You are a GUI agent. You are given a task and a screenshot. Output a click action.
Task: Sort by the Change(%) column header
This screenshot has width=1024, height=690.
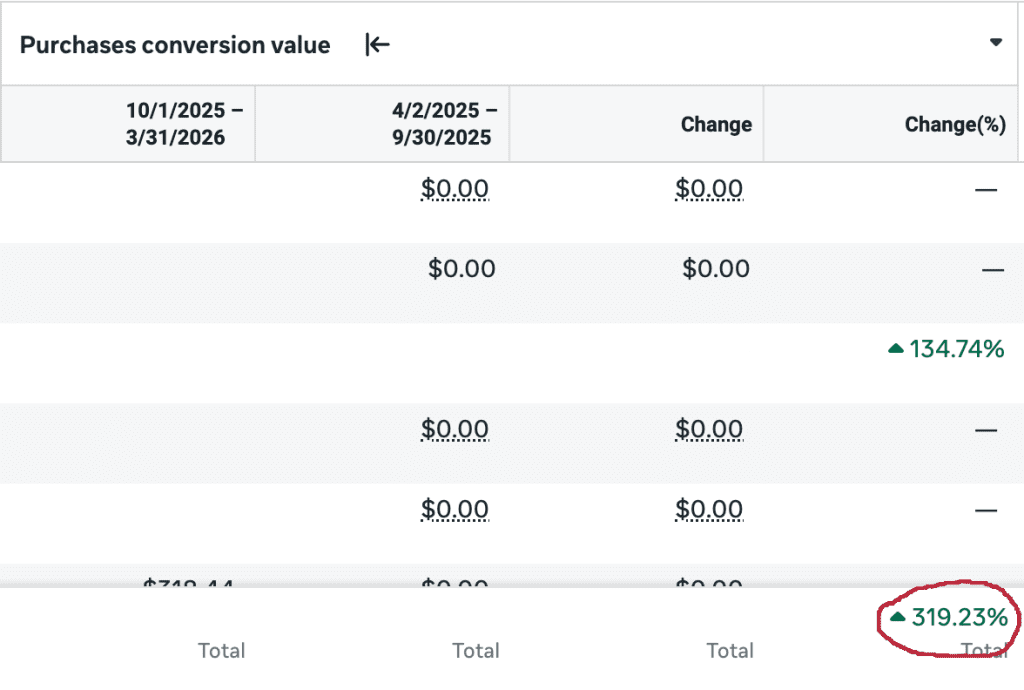(x=954, y=124)
